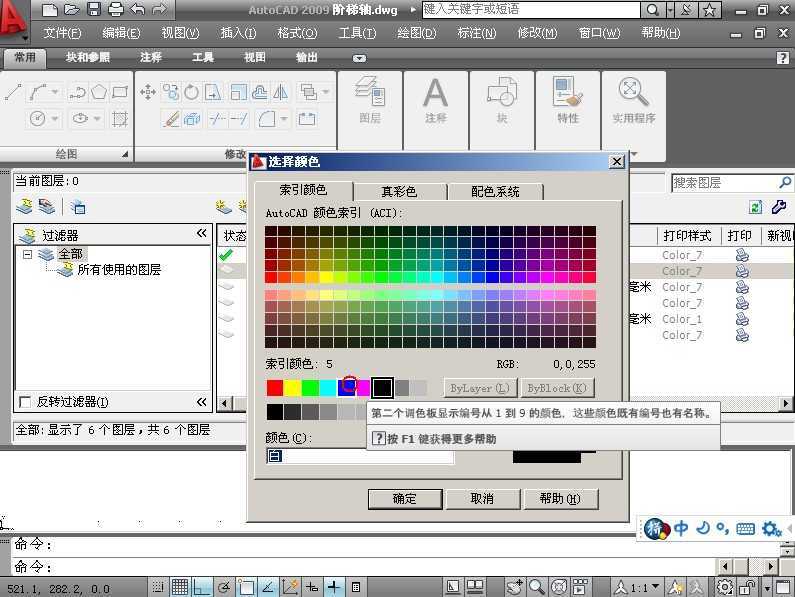Pick the cyan standard color swatch
Screen dimensions: 795x597
[328, 388]
